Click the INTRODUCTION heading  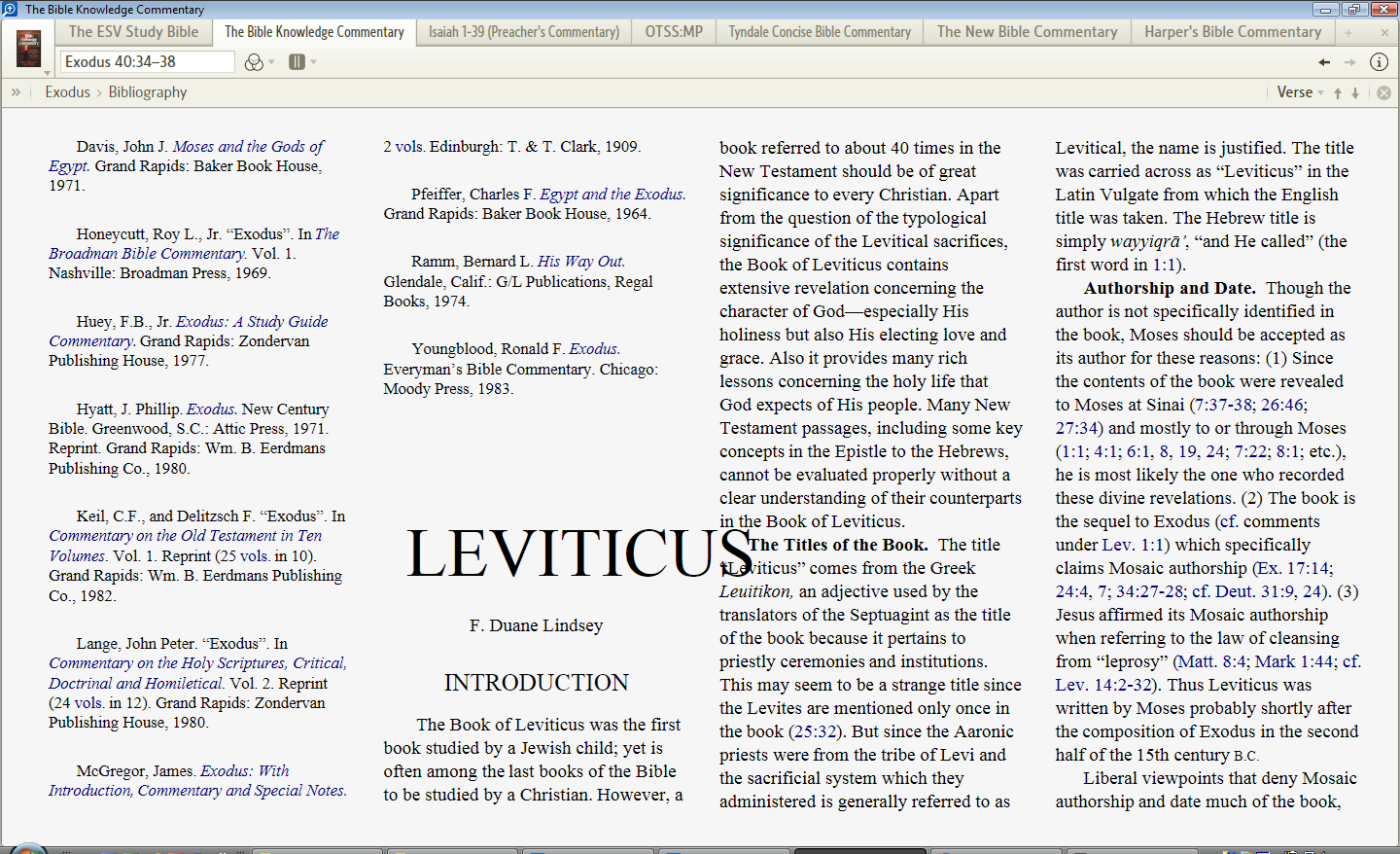[x=537, y=683]
